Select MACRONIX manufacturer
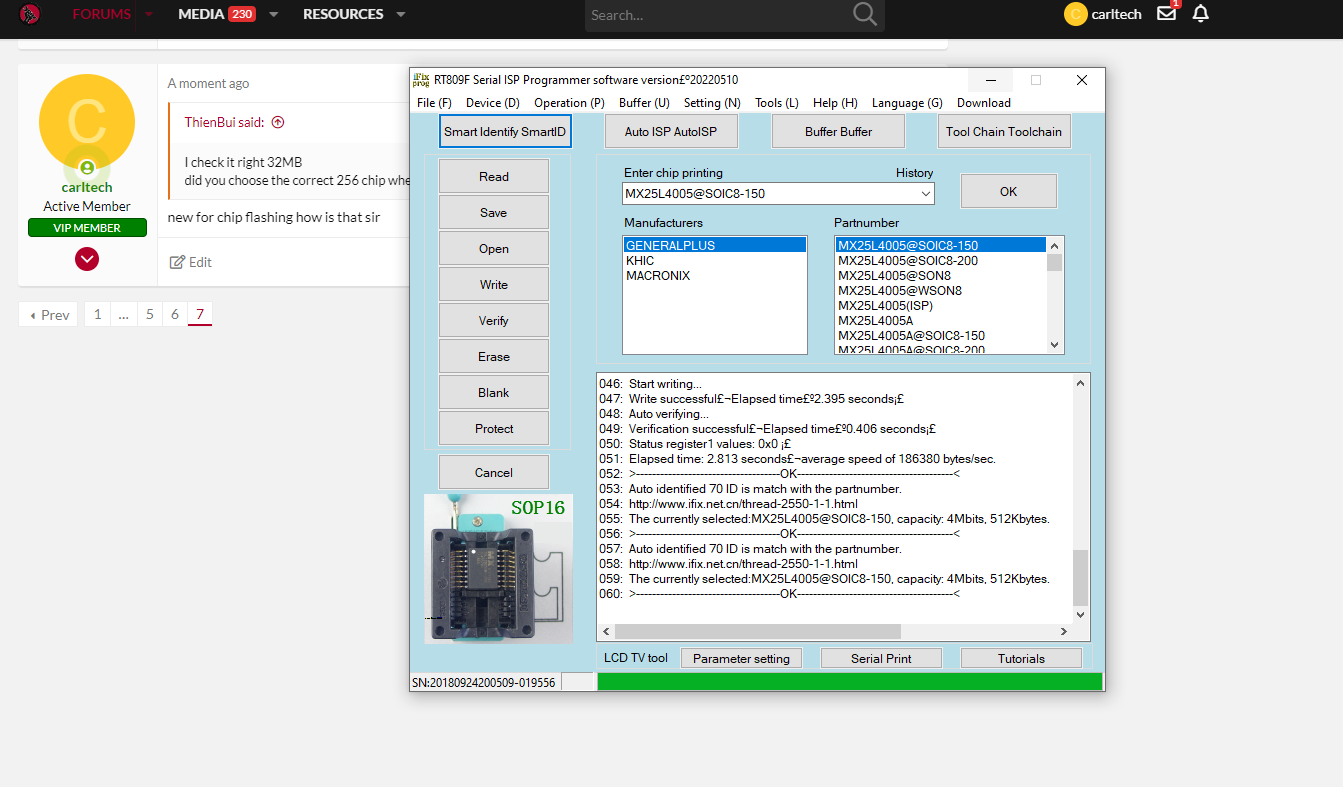Screen dimensions: 1343x787 pos(714,275)
